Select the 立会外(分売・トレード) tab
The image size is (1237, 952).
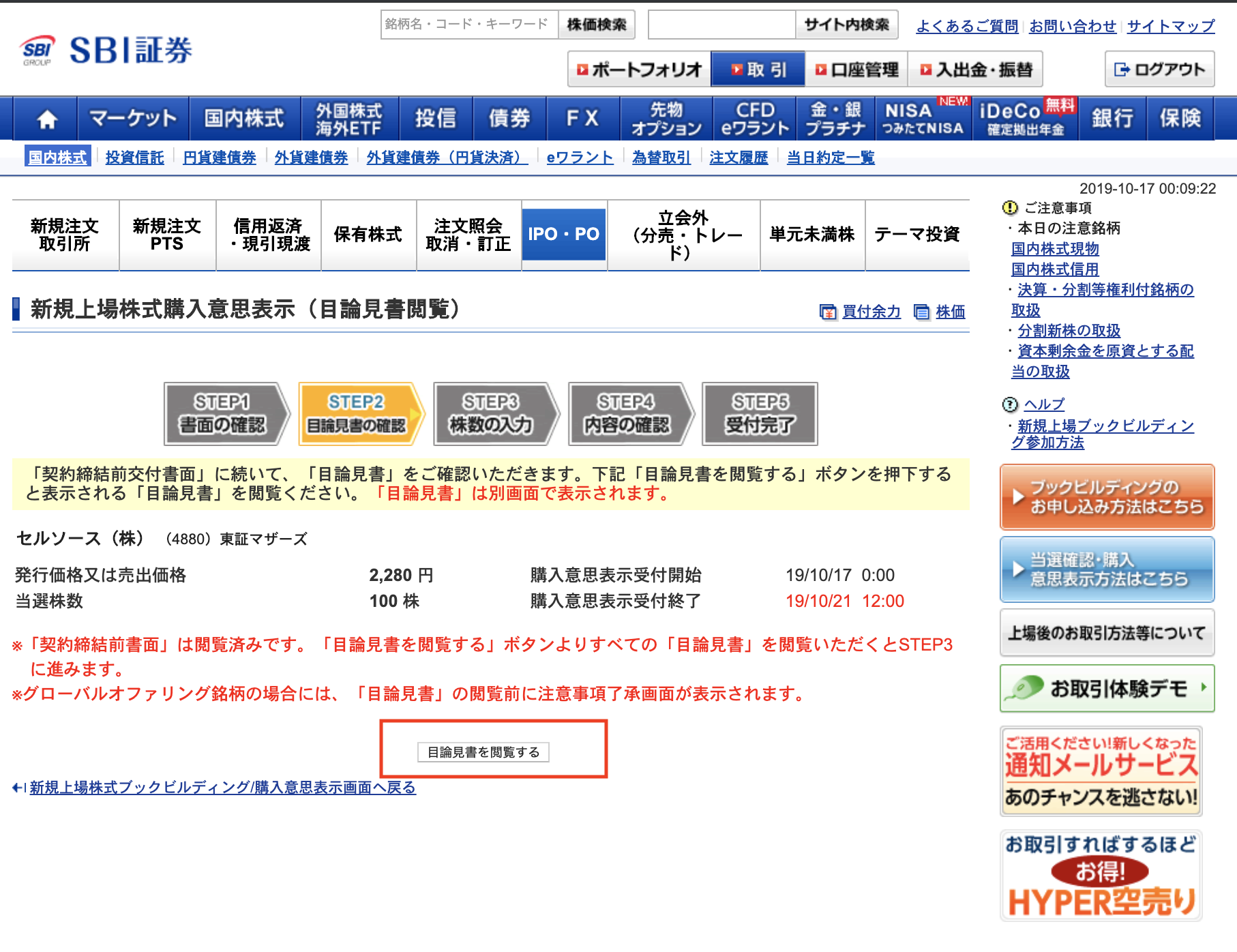(683, 235)
